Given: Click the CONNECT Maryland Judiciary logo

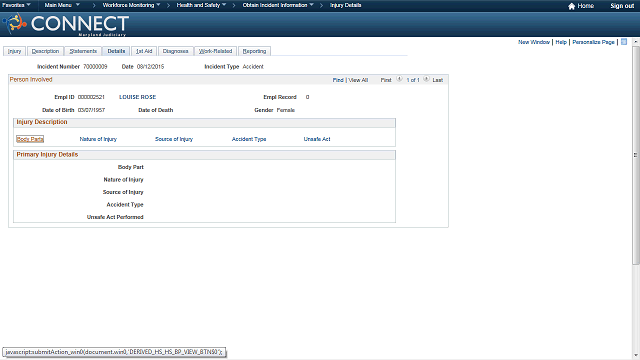Looking at the screenshot, I should click(x=66, y=24).
